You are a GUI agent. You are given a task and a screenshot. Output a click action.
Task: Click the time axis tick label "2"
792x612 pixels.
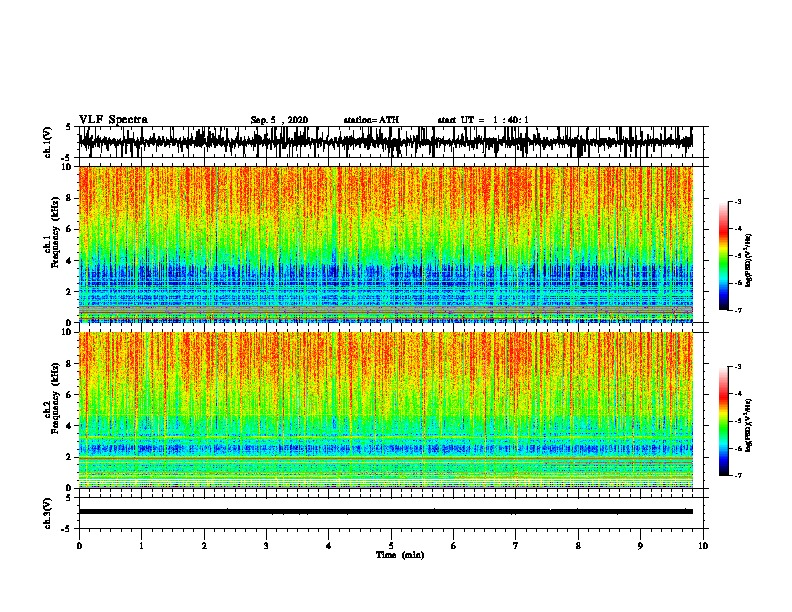(x=204, y=546)
